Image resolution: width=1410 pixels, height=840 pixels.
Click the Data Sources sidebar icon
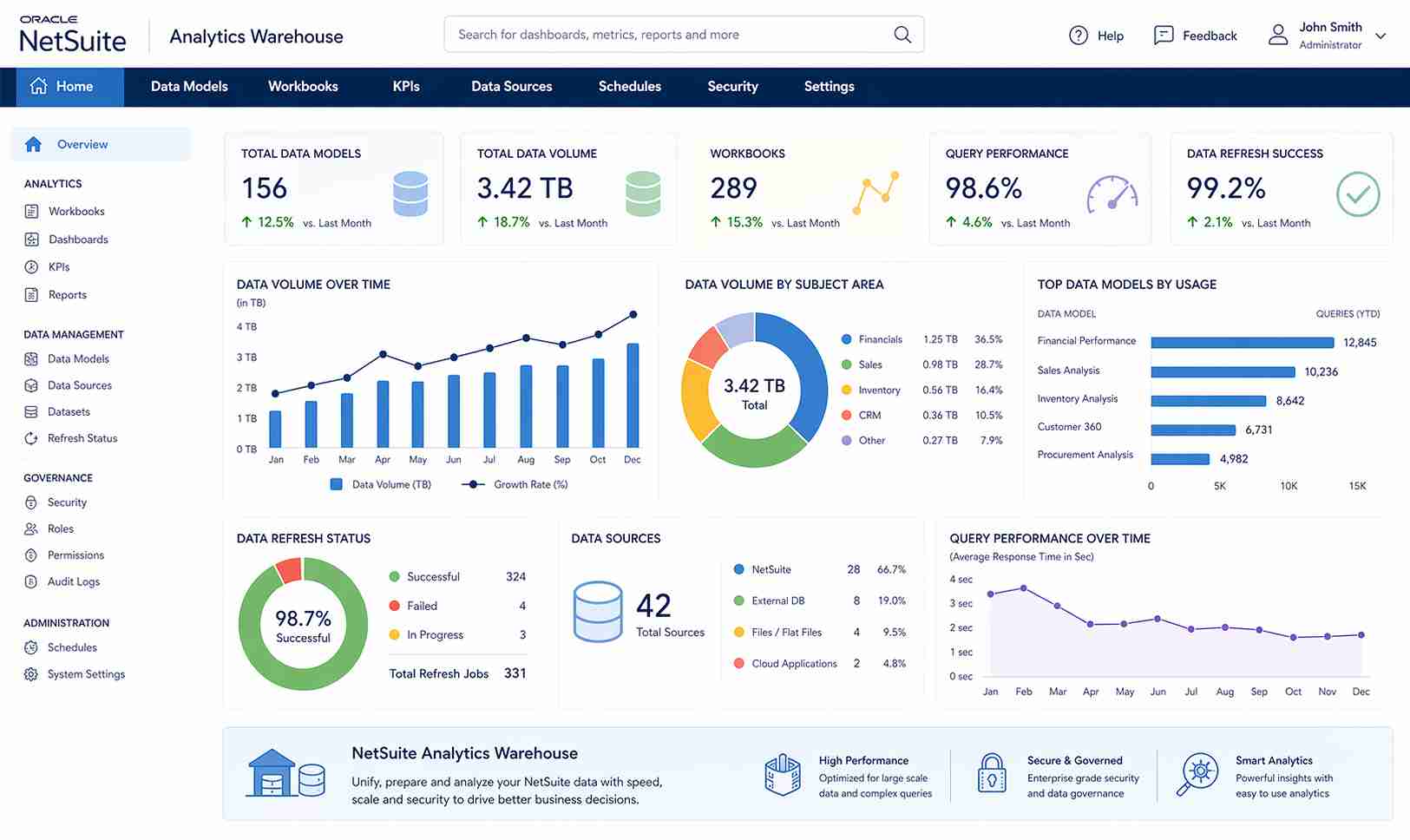[31, 385]
